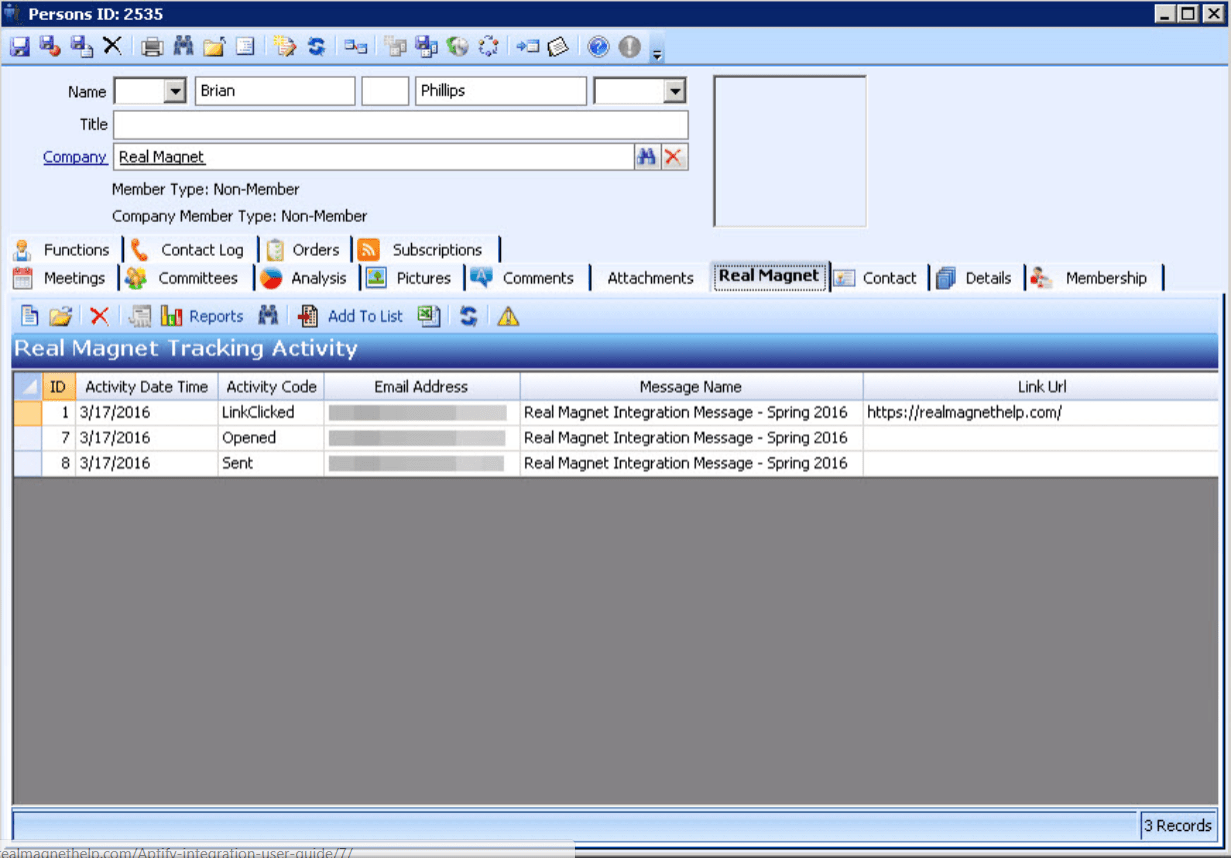This screenshot has height=858, width=1231.
Task: Open the Attachments tab
Action: pos(650,278)
